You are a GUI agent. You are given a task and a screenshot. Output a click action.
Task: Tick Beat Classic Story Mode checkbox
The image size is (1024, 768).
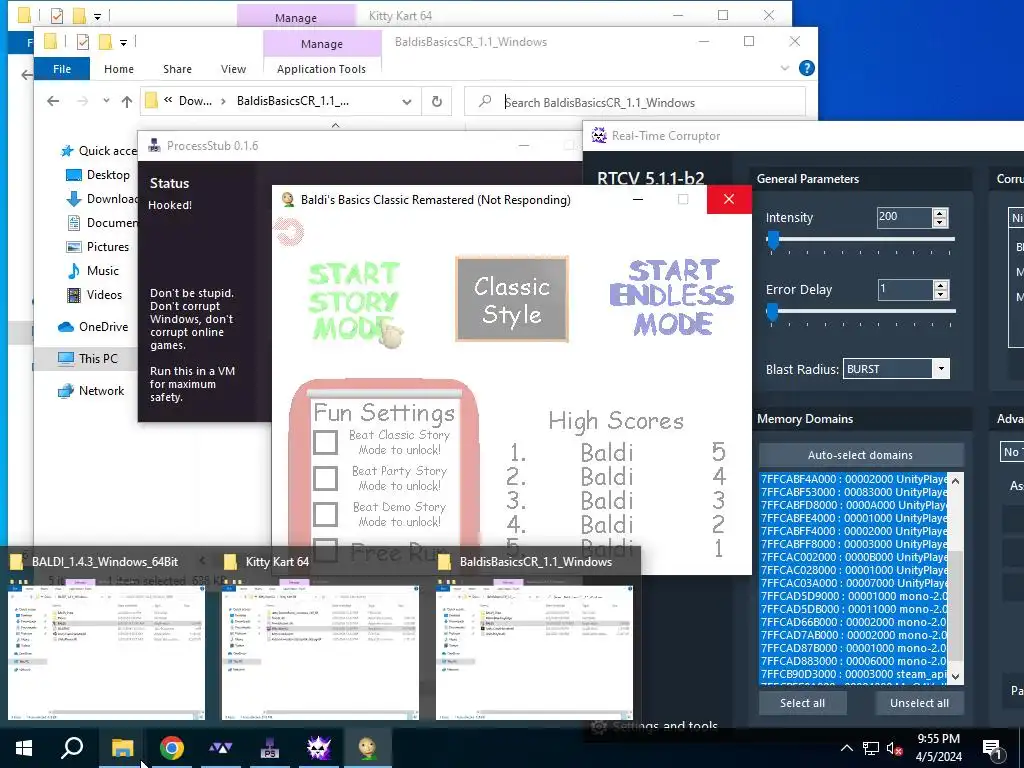325,443
